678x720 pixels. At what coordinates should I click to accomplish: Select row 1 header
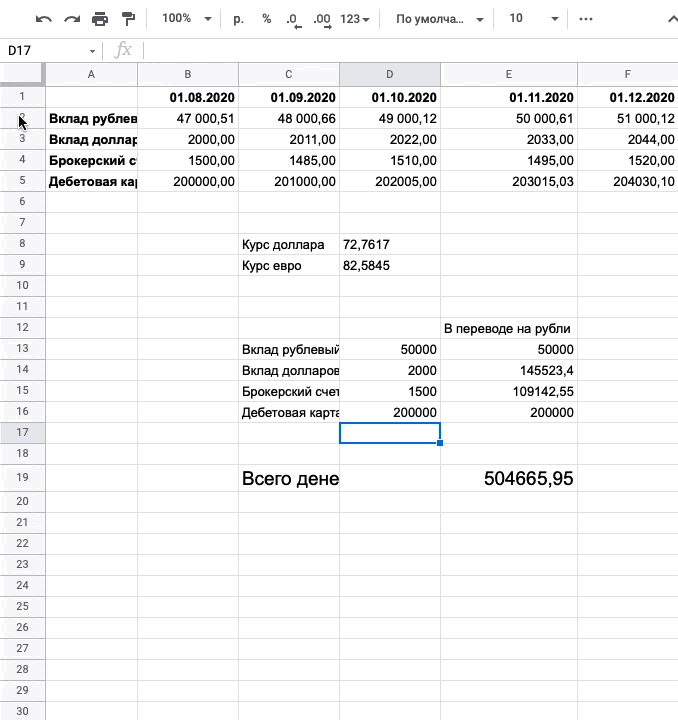pos(22,96)
